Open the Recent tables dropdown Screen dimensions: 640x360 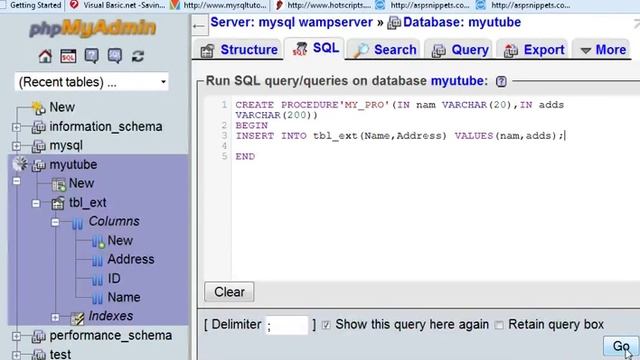point(91,82)
